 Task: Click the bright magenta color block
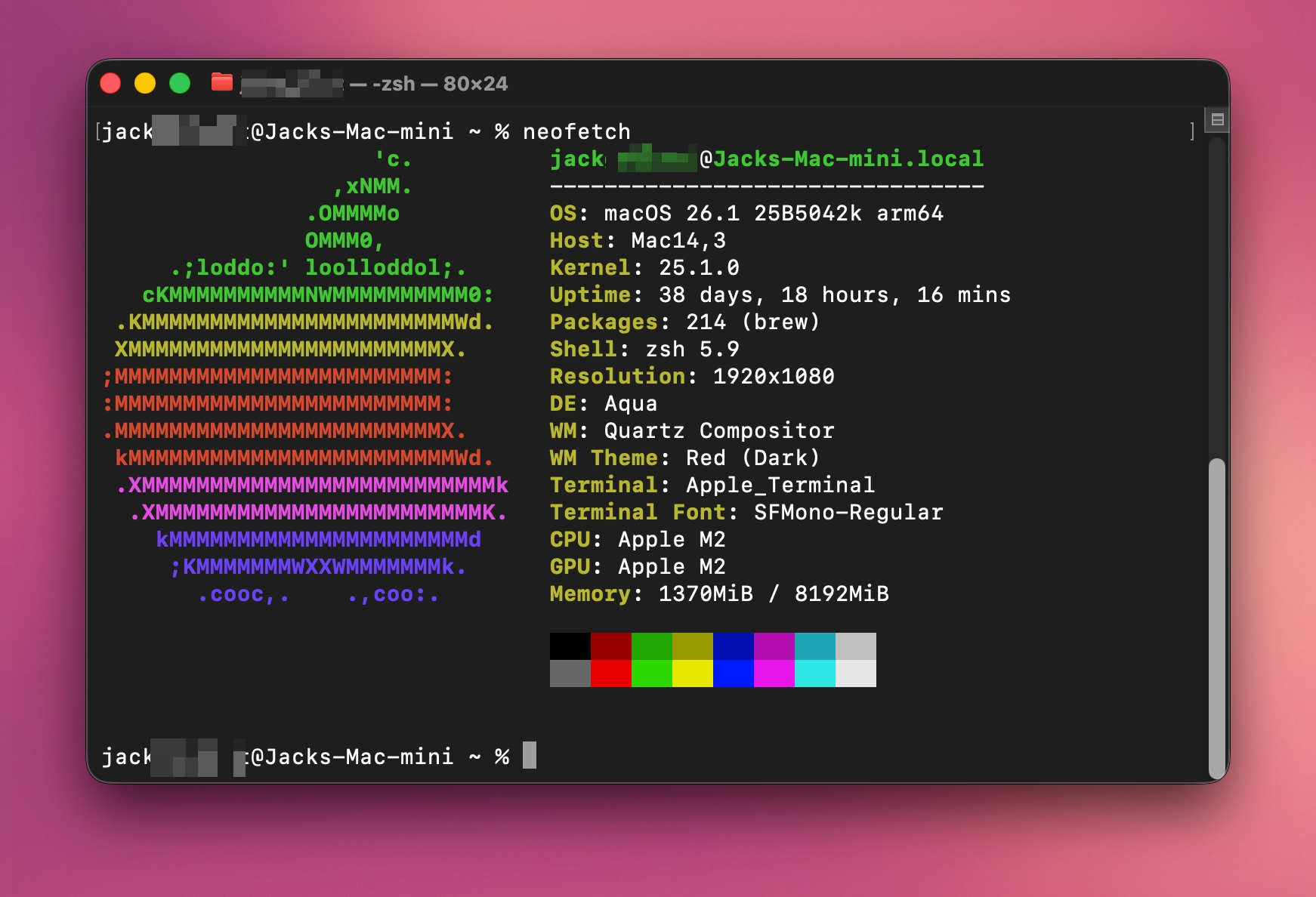tap(774, 674)
